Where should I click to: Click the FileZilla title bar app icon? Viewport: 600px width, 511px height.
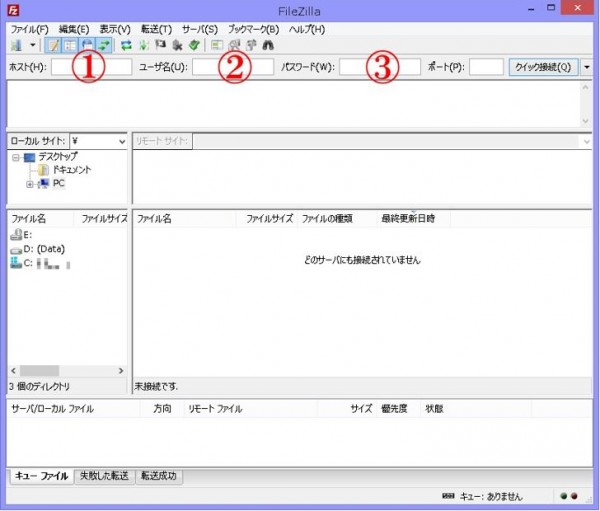click(13, 11)
